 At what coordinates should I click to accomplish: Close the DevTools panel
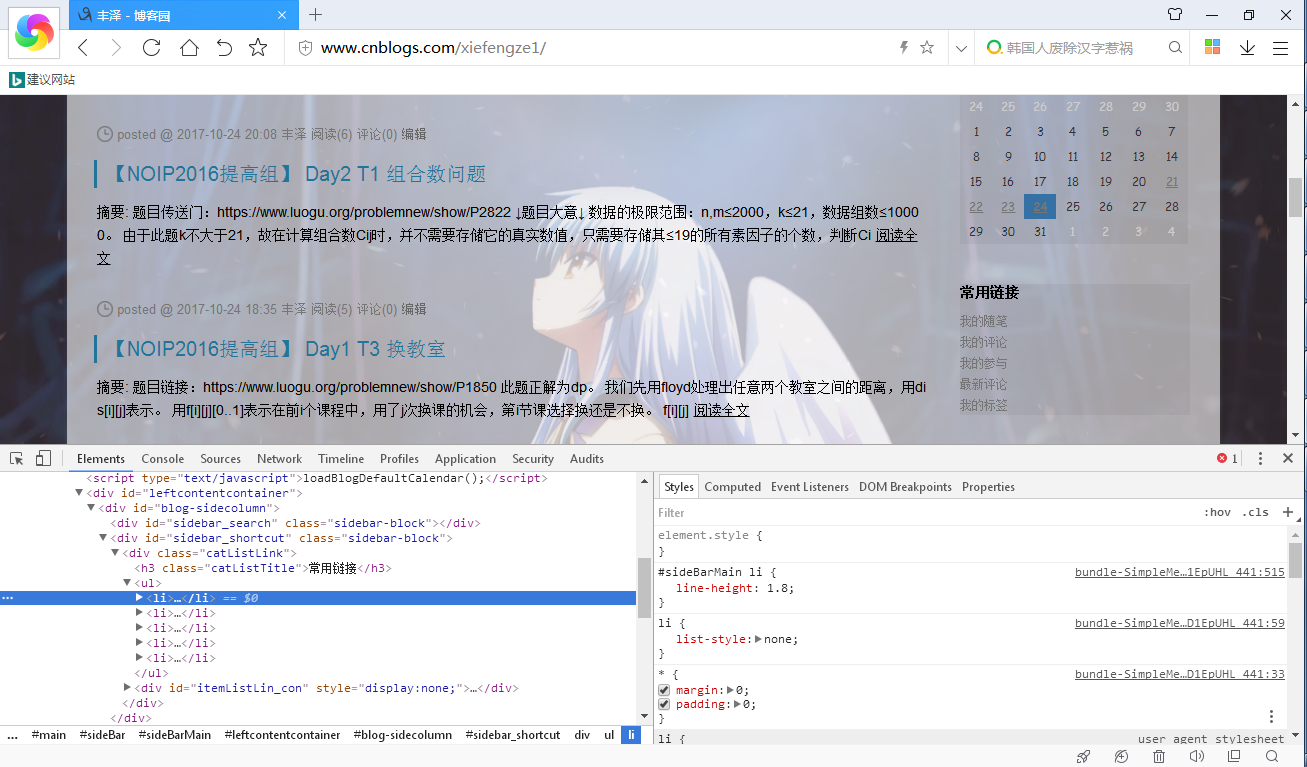pyautogui.click(x=1287, y=458)
